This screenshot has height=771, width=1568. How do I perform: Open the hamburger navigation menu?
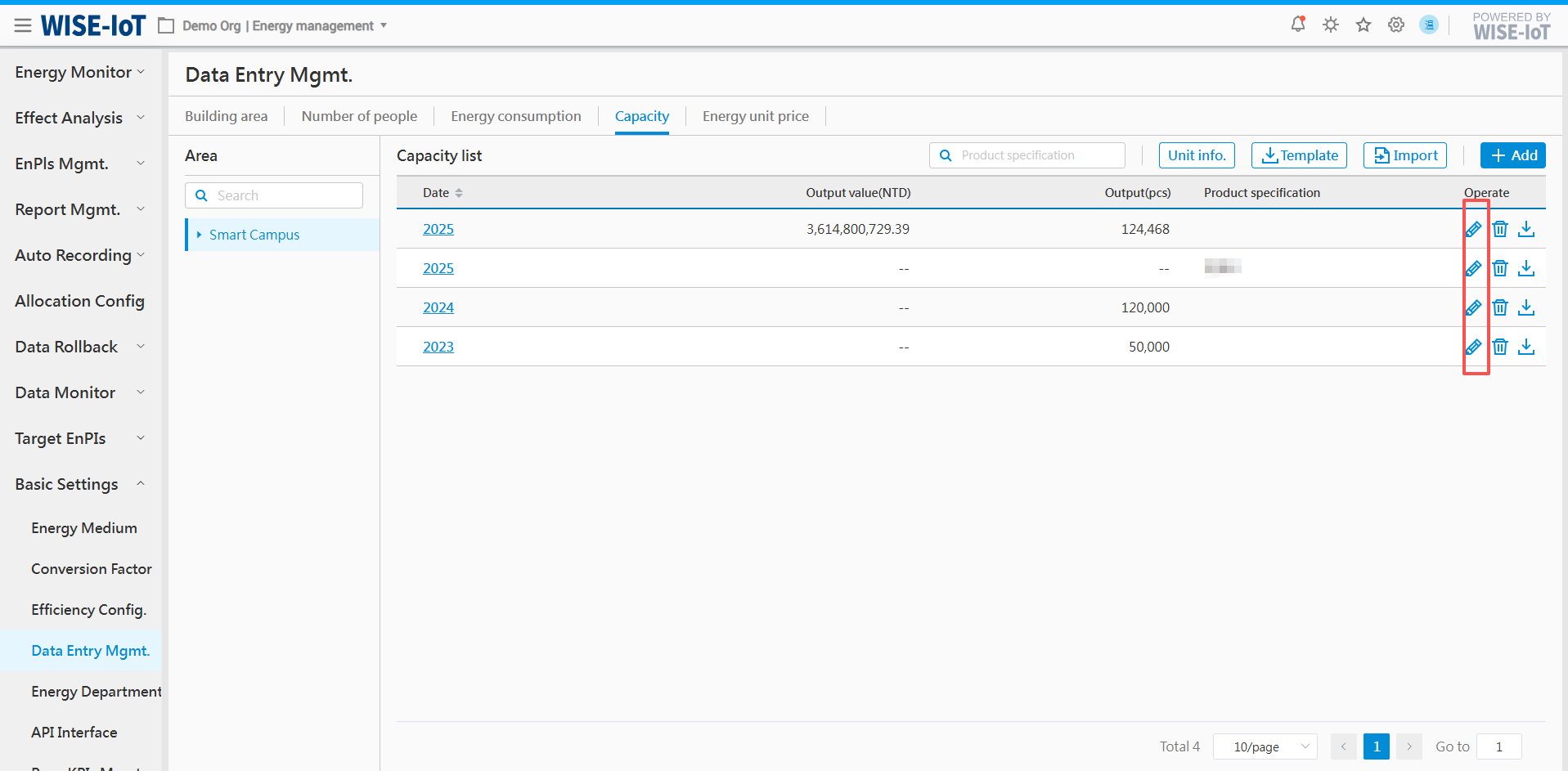(23, 26)
